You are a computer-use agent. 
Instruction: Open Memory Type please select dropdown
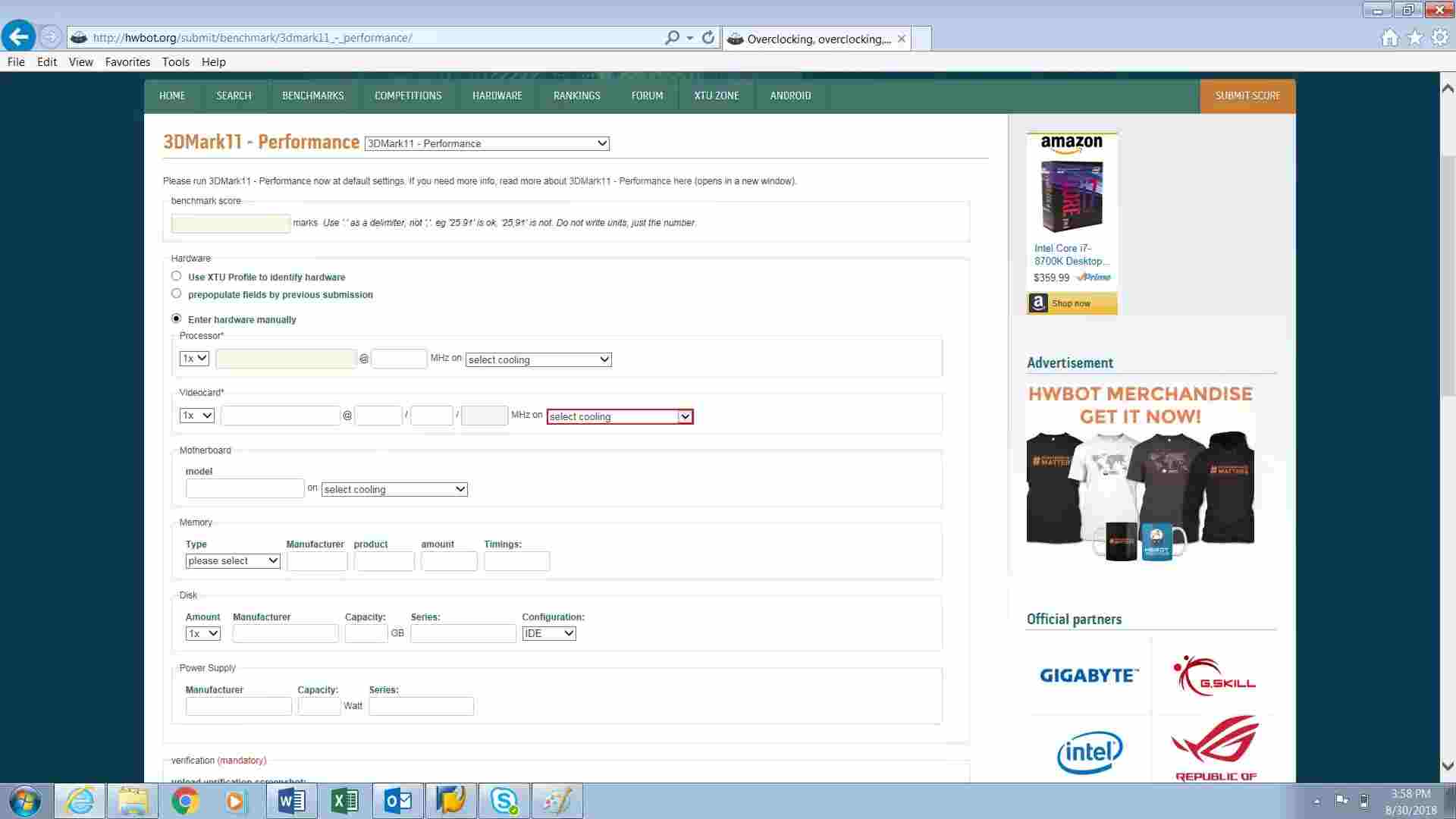(x=233, y=561)
